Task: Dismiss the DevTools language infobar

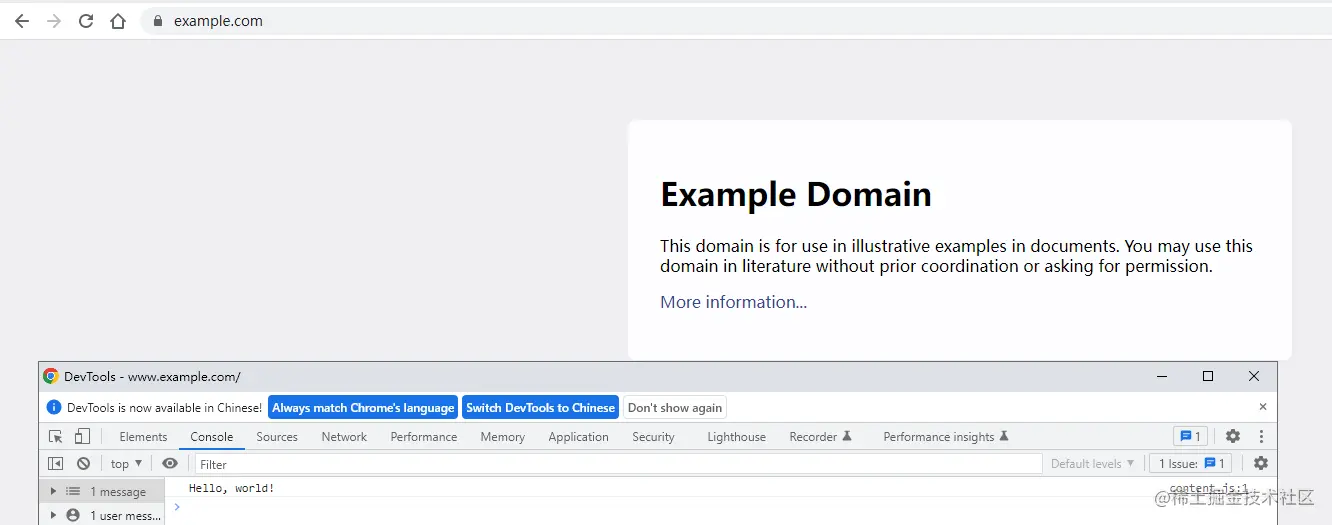Action: [x=1263, y=407]
